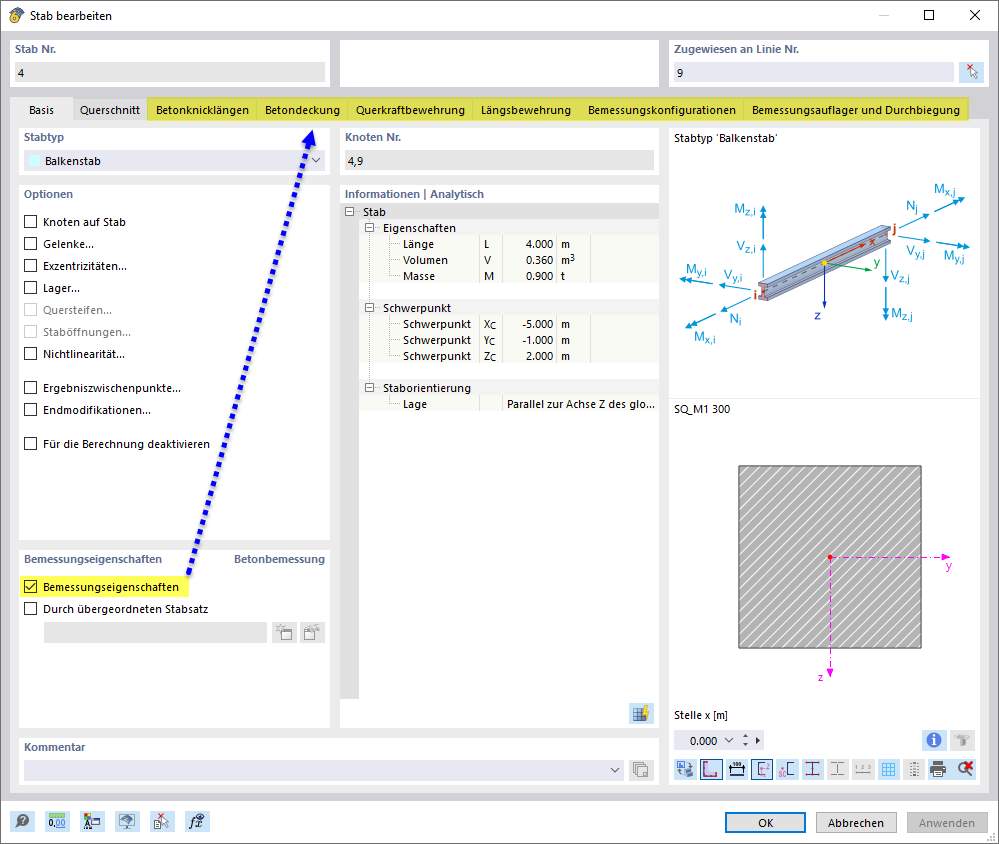Click the new design properties icon beside empty field
The width and height of the screenshot is (999, 844).
click(284, 633)
